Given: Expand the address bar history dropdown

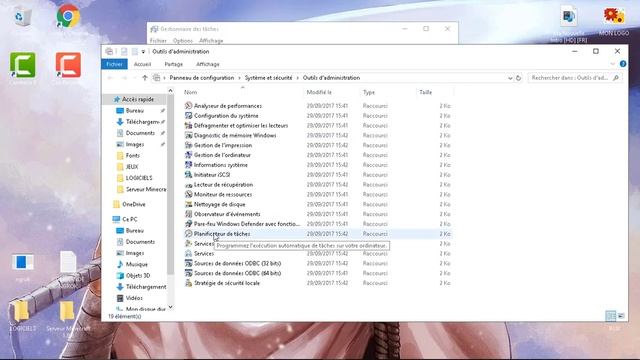Looking at the screenshot, I should tap(510, 78).
